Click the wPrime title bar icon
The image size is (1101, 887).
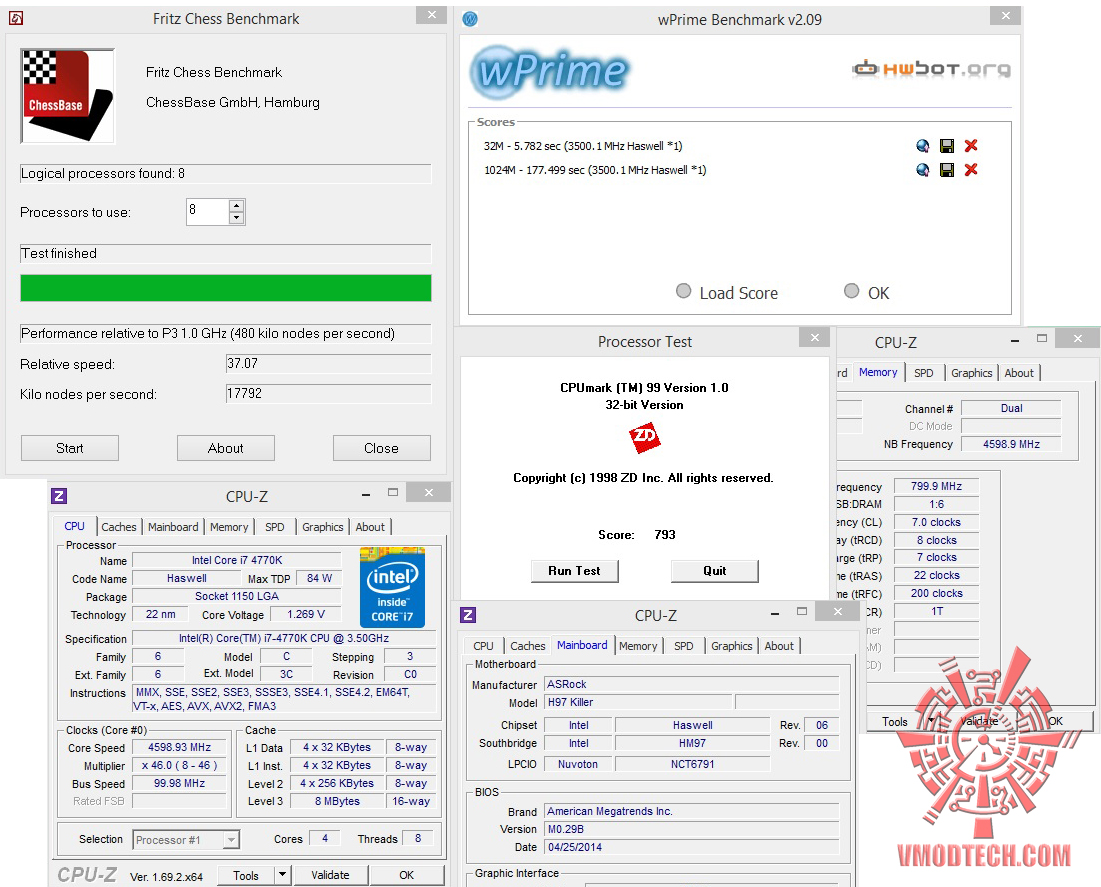(x=470, y=19)
